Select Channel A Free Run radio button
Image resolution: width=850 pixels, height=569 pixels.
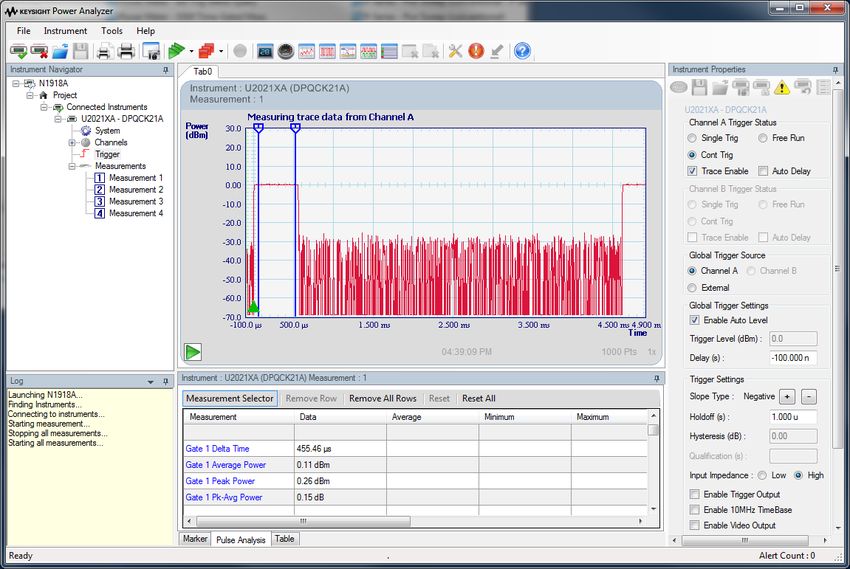(x=763, y=138)
